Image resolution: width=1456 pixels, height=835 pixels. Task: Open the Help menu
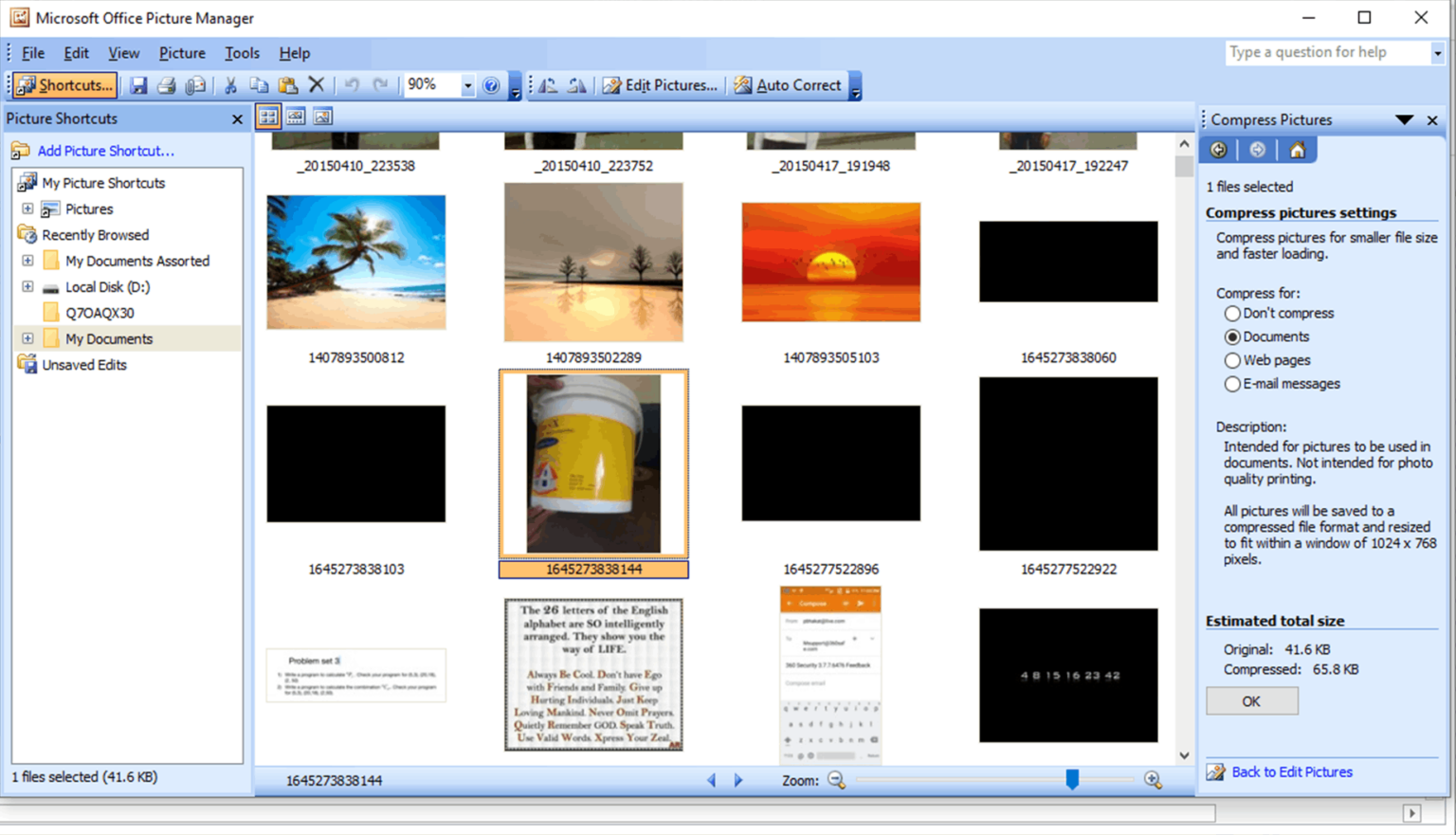294,53
